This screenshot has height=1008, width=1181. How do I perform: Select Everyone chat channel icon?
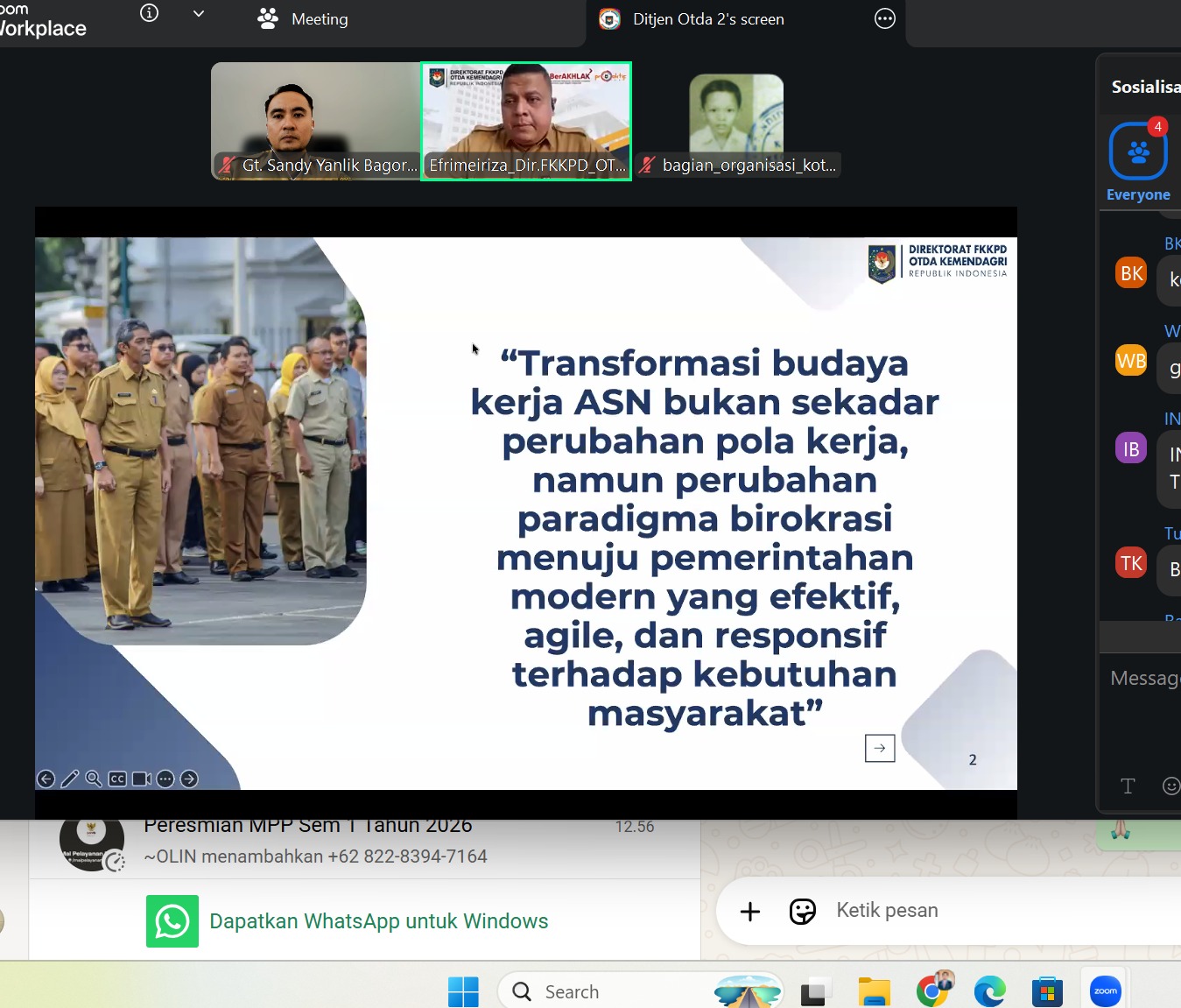[1138, 152]
